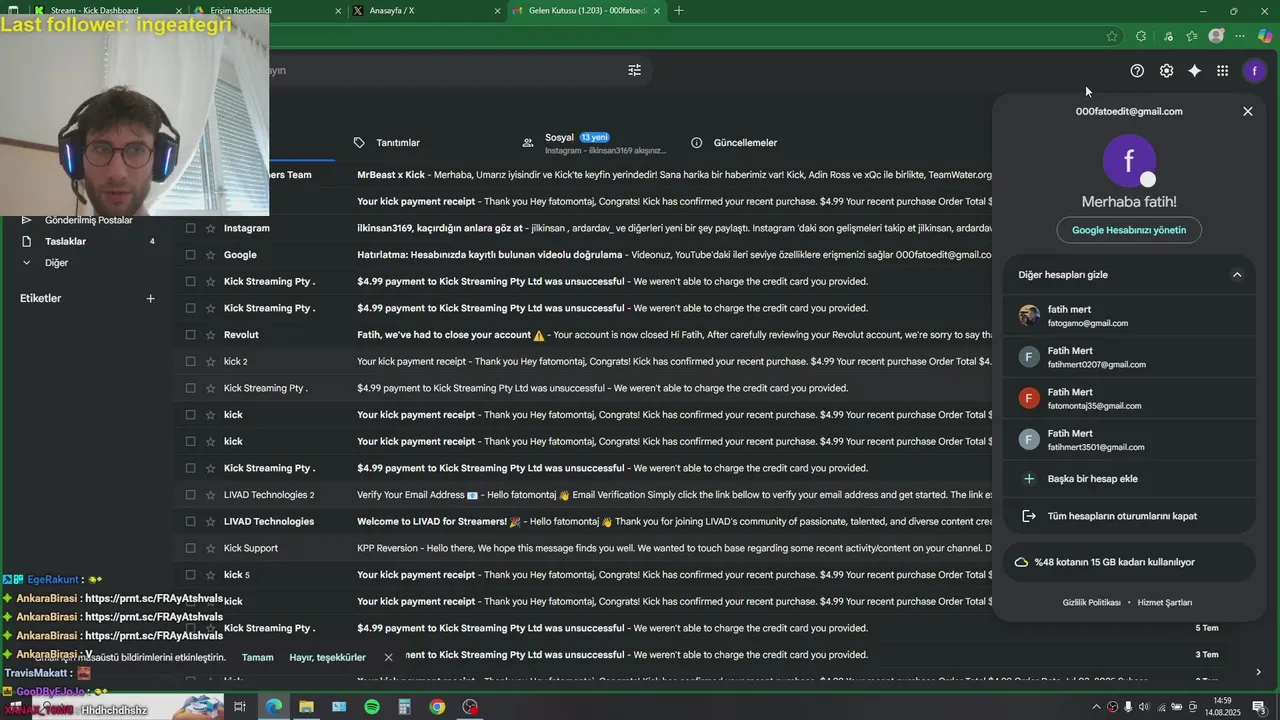
Task: Switch to the Tanıtımlar tab
Action: (398, 143)
